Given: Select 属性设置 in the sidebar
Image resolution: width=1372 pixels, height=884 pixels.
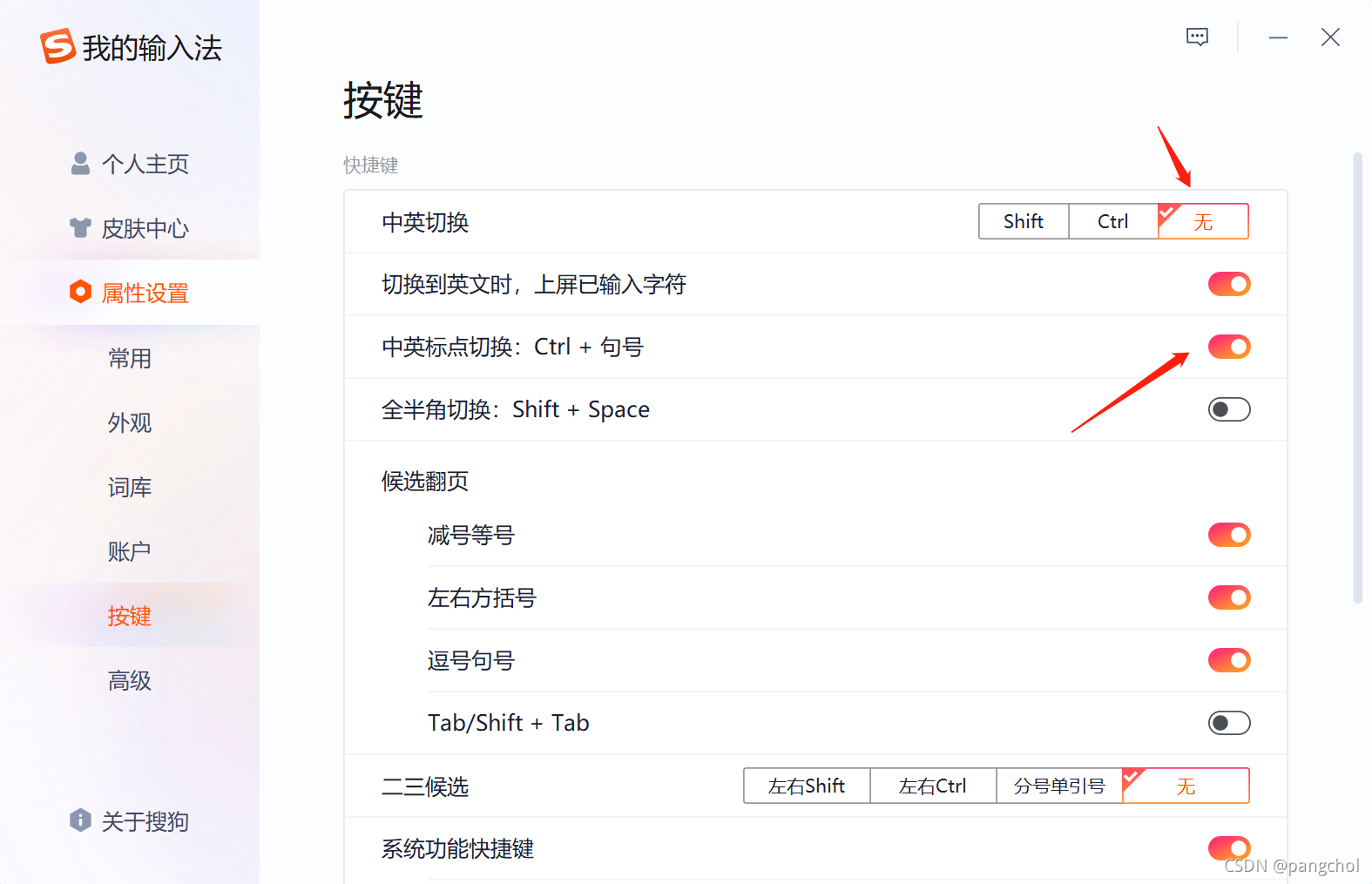Looking at the screenshot, I should pyautogui.click(x=130, y=293).
